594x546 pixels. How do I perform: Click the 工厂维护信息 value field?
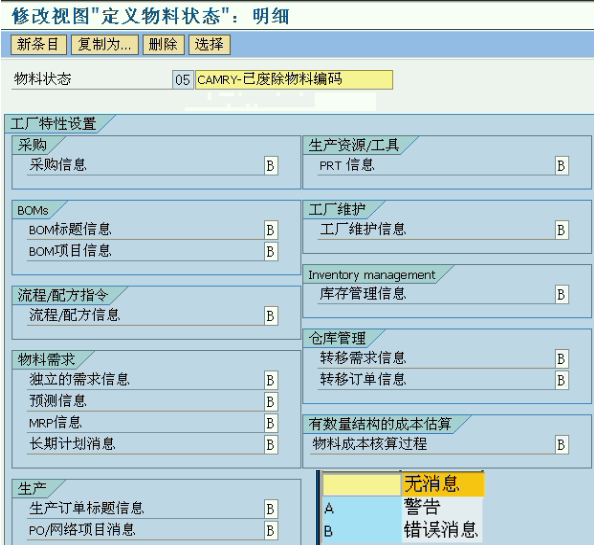click(561, 230)
